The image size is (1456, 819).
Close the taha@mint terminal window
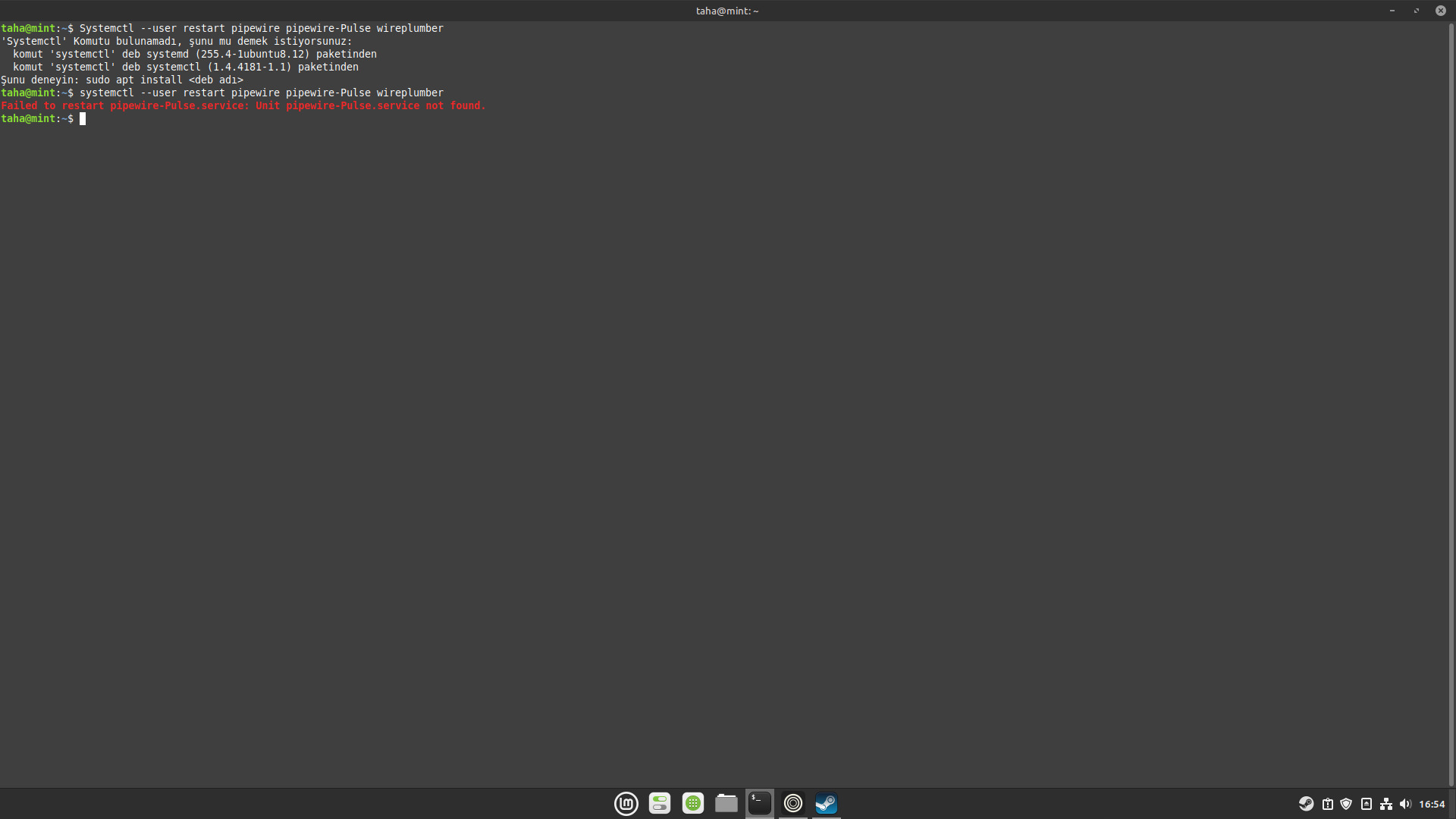(1440, 11)
